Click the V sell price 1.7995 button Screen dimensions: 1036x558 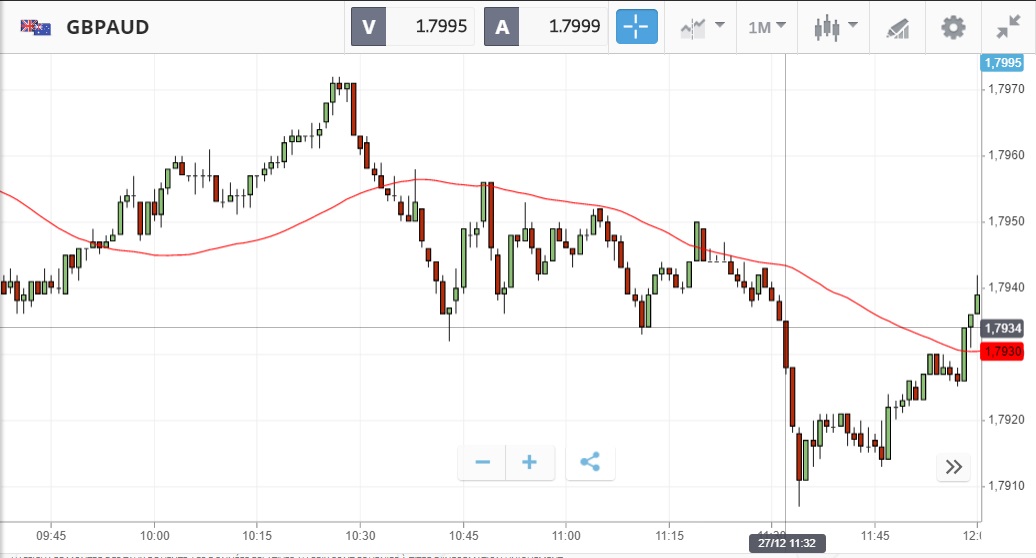pyautogui.click(x=412, y=27)
